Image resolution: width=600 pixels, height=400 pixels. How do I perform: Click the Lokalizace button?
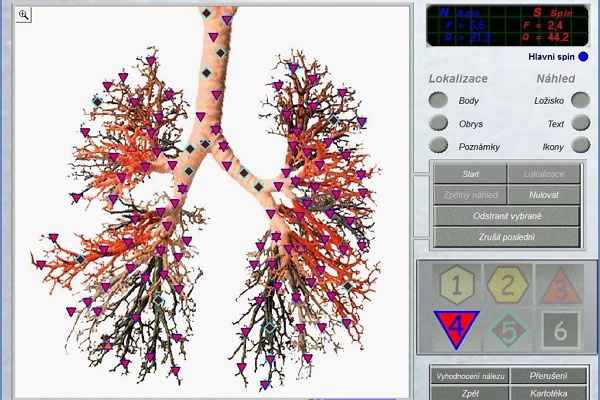544,174
